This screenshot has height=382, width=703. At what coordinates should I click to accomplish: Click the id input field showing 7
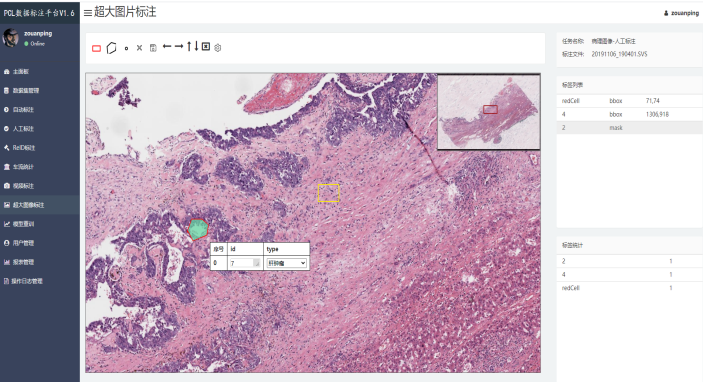245,263
